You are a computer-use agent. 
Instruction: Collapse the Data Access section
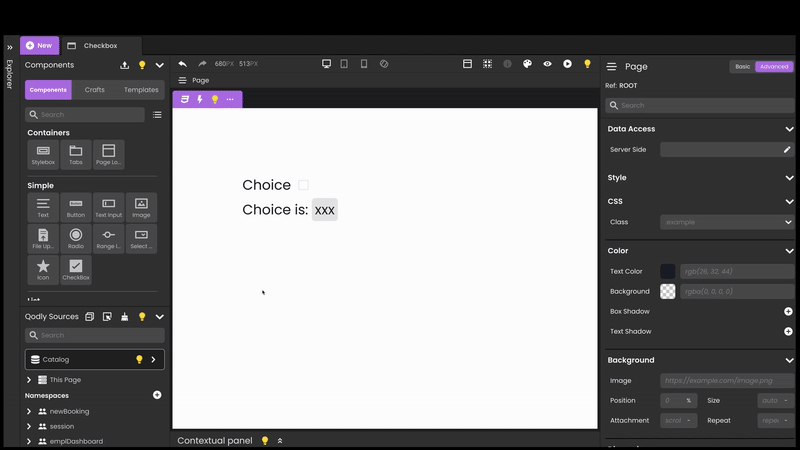coord(789,129)
